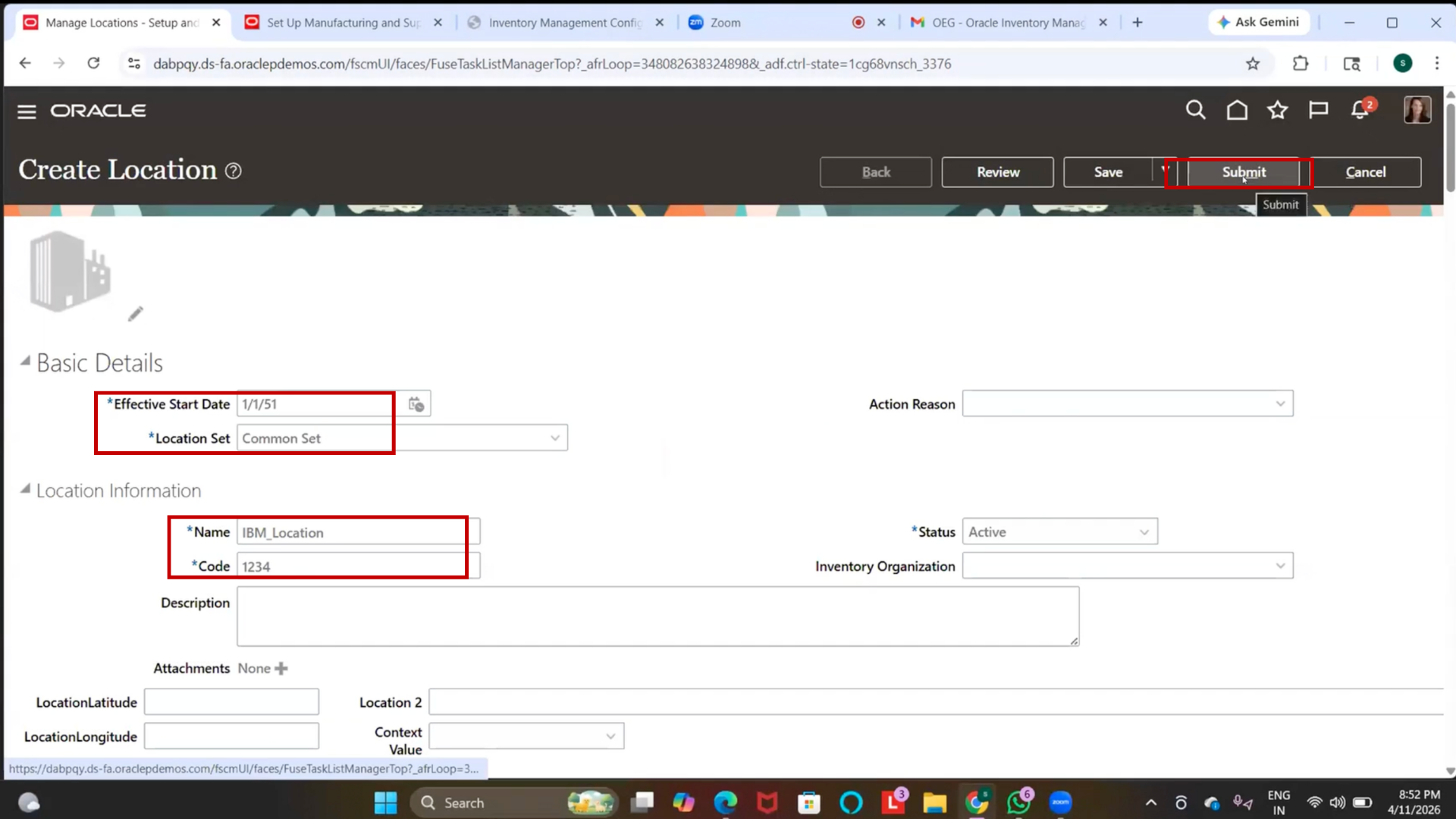Image resolution: width=1456 pixels, height=819 pixels.
Task: Open the Zoom app from the taskbar
Action: pyautogui.click(x=1060, y=802)
